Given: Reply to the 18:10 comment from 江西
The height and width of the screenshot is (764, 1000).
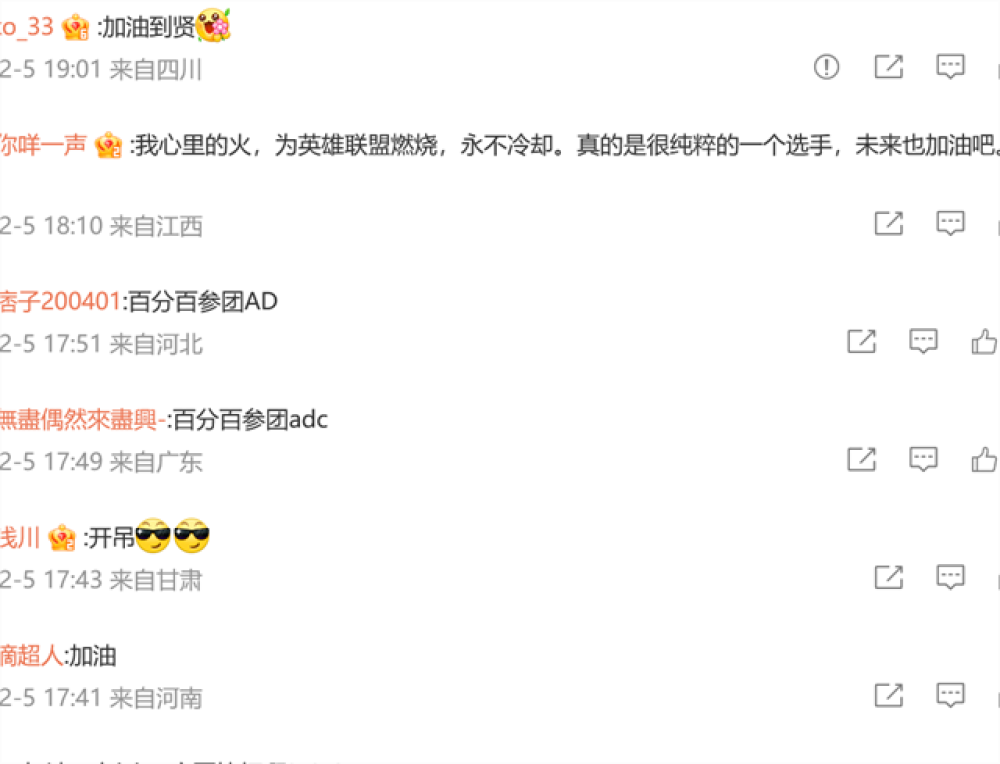Looking at the screenshot, I should pyautogui.click(x=950, y=223).
